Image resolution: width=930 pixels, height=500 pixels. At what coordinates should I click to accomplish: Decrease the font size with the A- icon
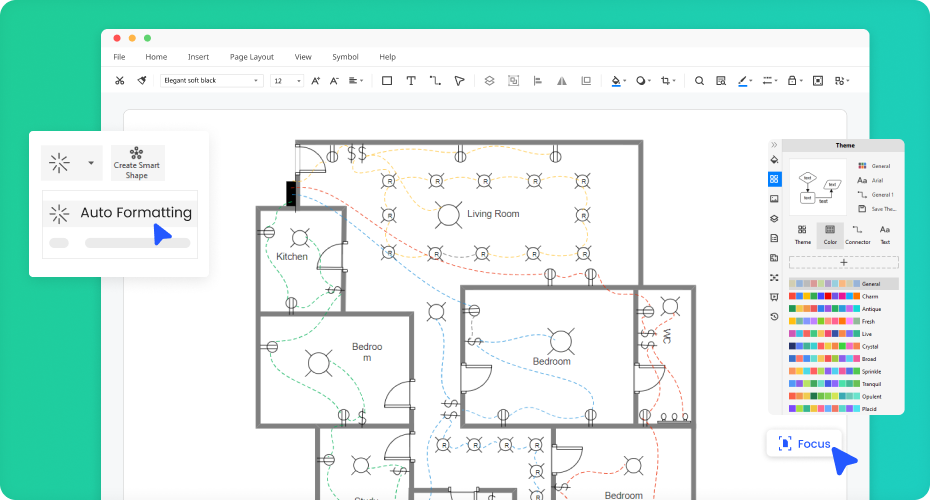pos(334,81)
